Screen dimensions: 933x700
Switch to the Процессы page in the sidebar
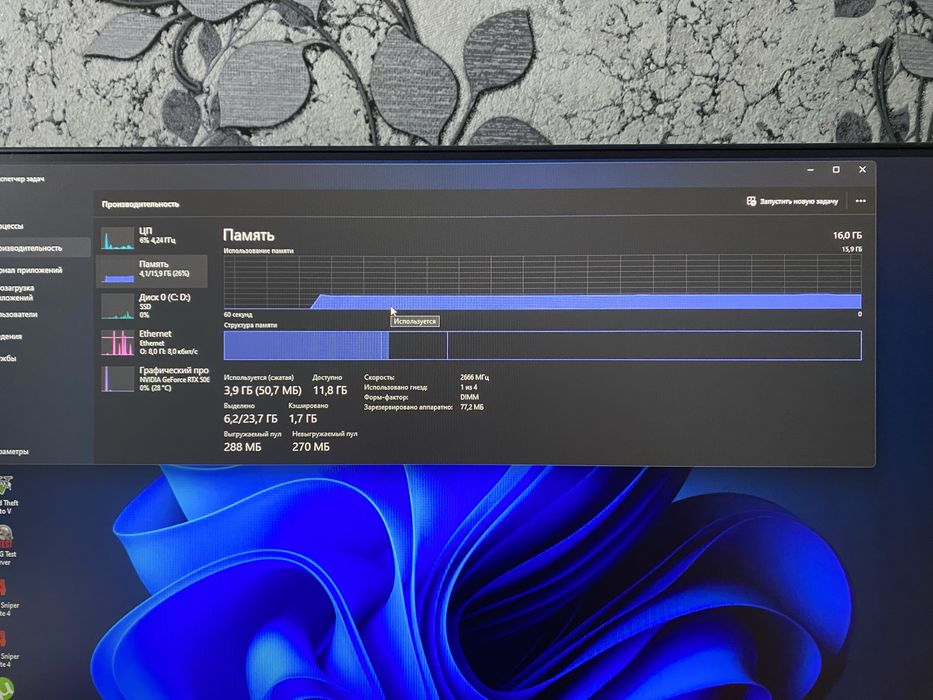12,226
